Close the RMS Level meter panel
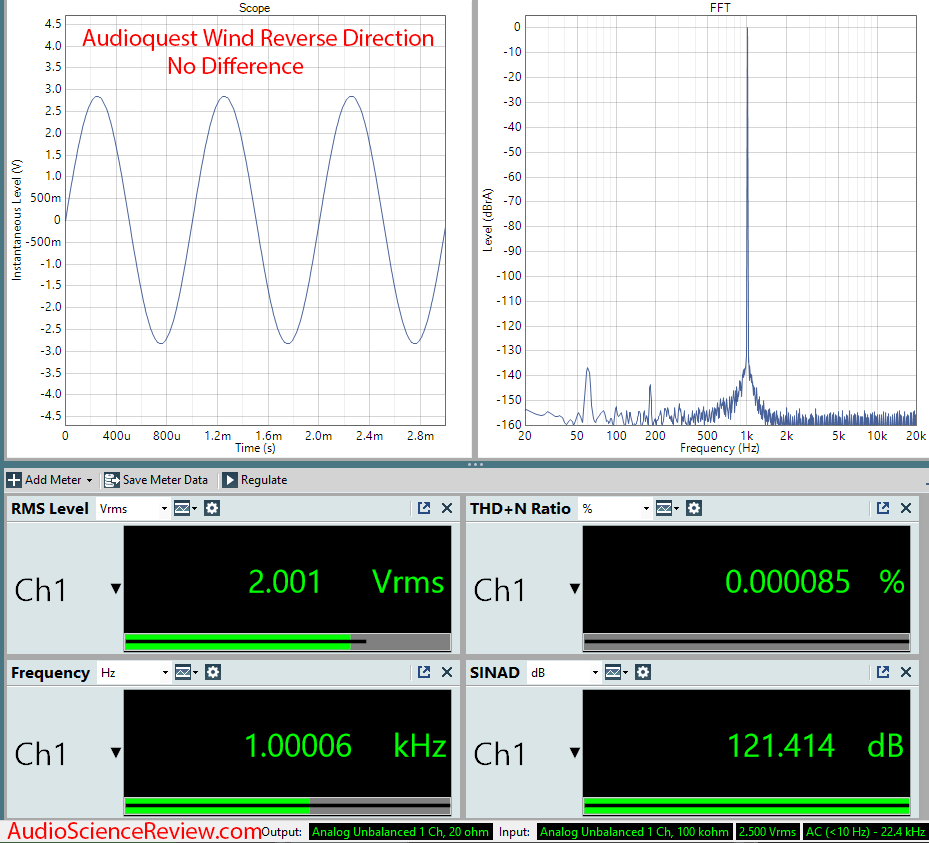Viewport: 929px width, 843px height. click(x=447, y=508)
